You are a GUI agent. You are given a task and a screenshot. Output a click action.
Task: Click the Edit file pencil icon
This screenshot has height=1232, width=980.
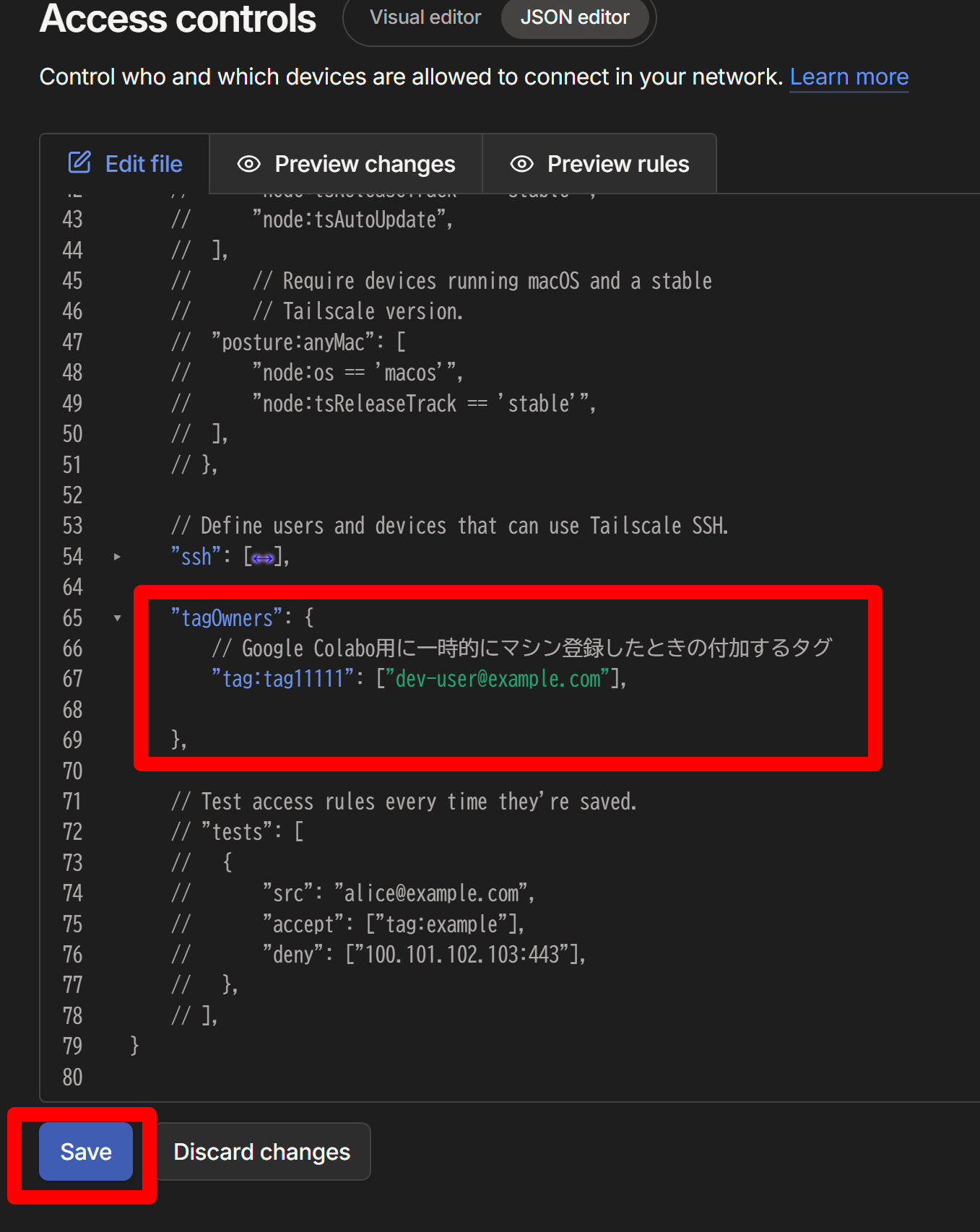(x=79, y=162)
